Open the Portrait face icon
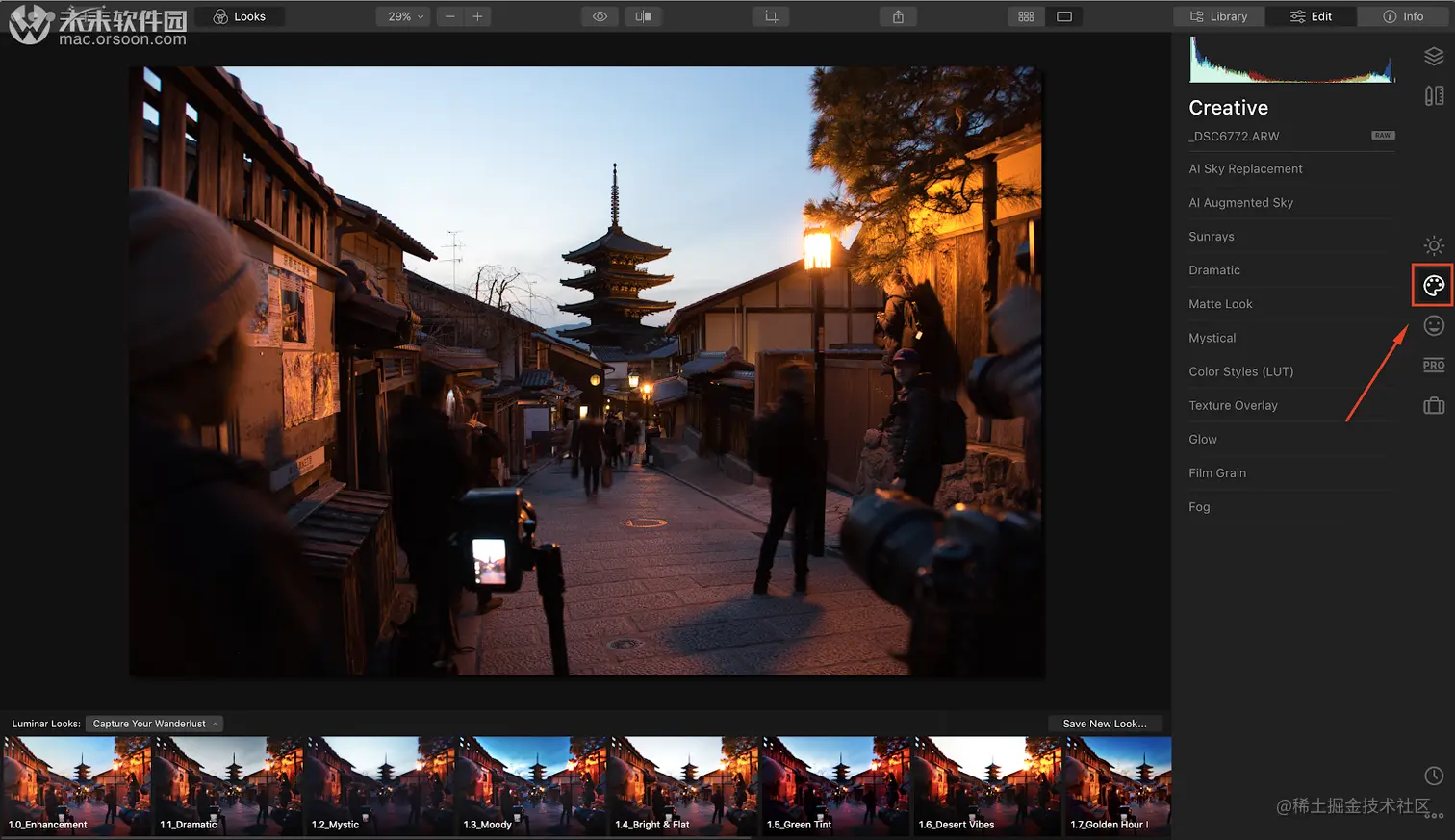Image resolution: width=1455 pixels, height=840 pixels. (1433, 325)
